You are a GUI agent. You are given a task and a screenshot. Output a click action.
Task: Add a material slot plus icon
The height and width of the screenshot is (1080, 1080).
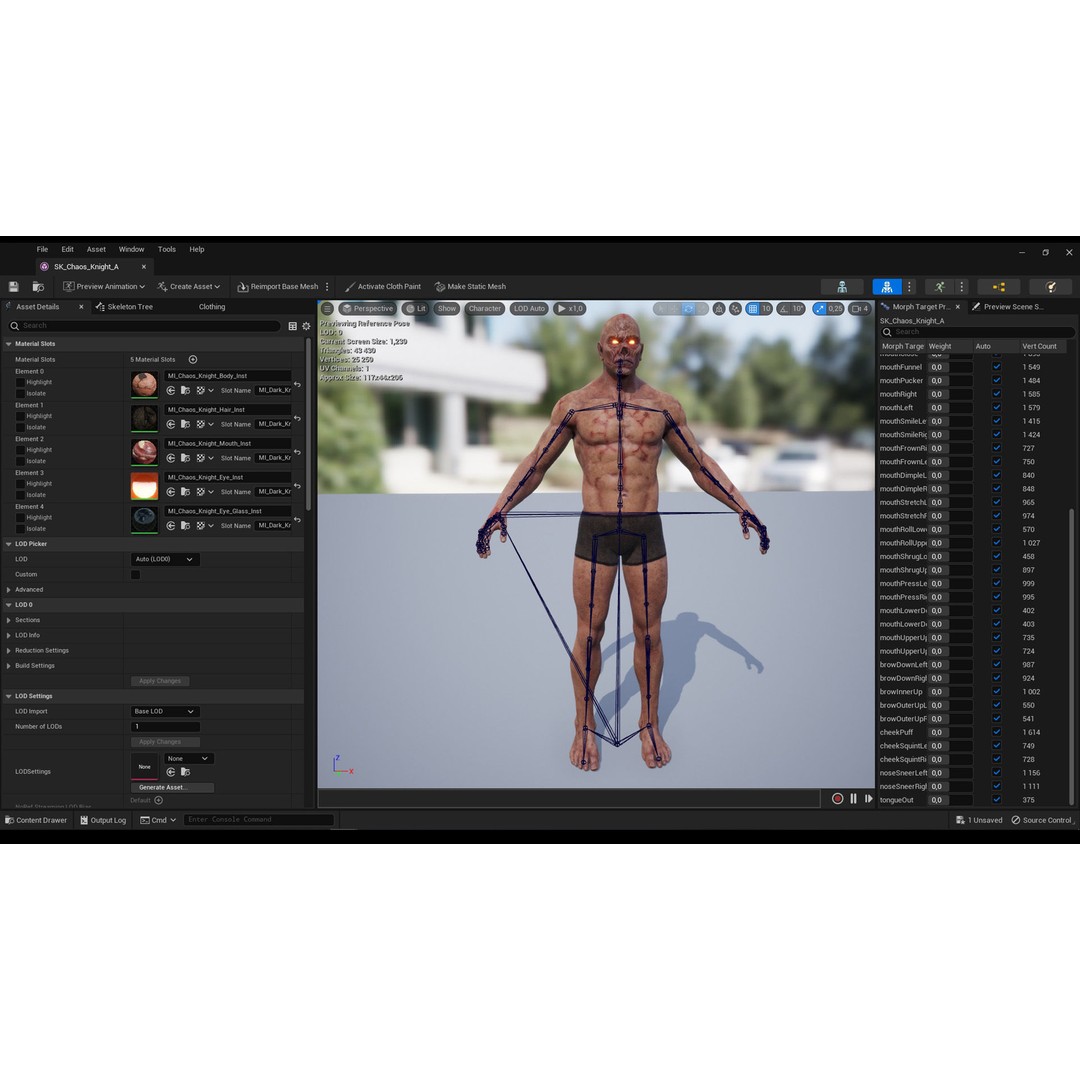[x=193, y=360]
